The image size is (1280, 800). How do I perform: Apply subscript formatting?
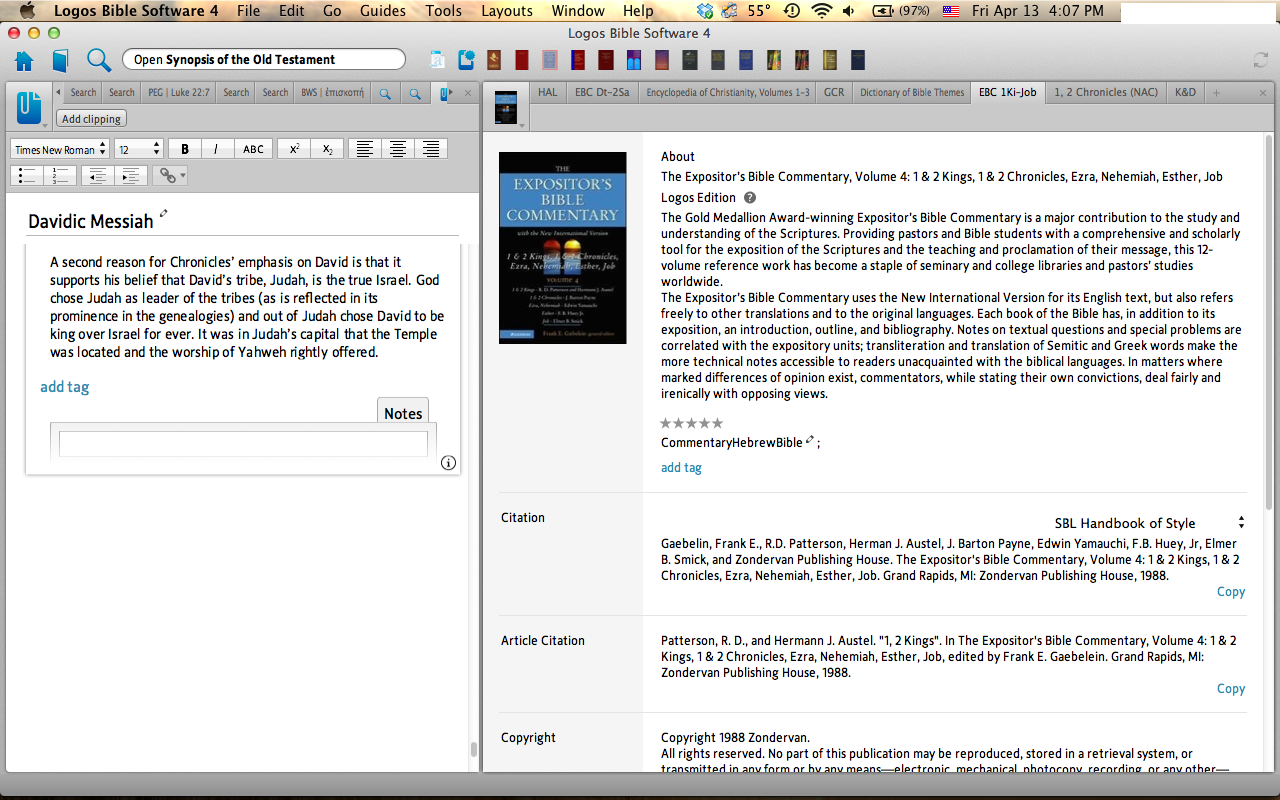tap(326, 149)
